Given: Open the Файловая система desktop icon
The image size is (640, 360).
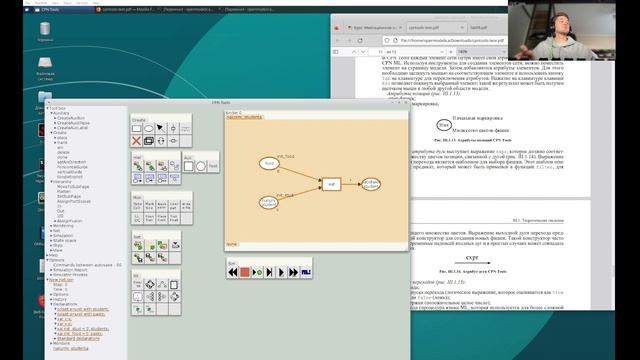Looking at the screenshot, I should (45, 68).
